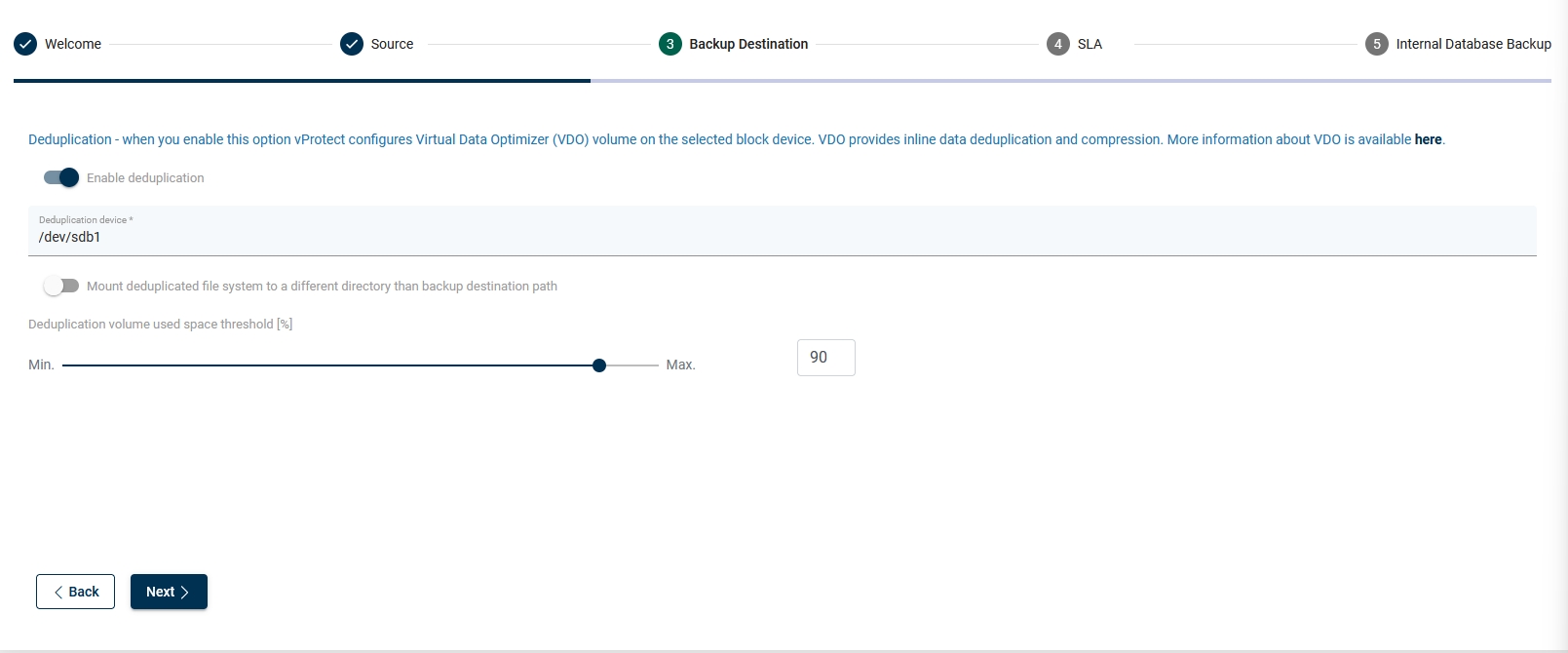
Task: Click the Source step checkmark icon
Action: (352, 44)
